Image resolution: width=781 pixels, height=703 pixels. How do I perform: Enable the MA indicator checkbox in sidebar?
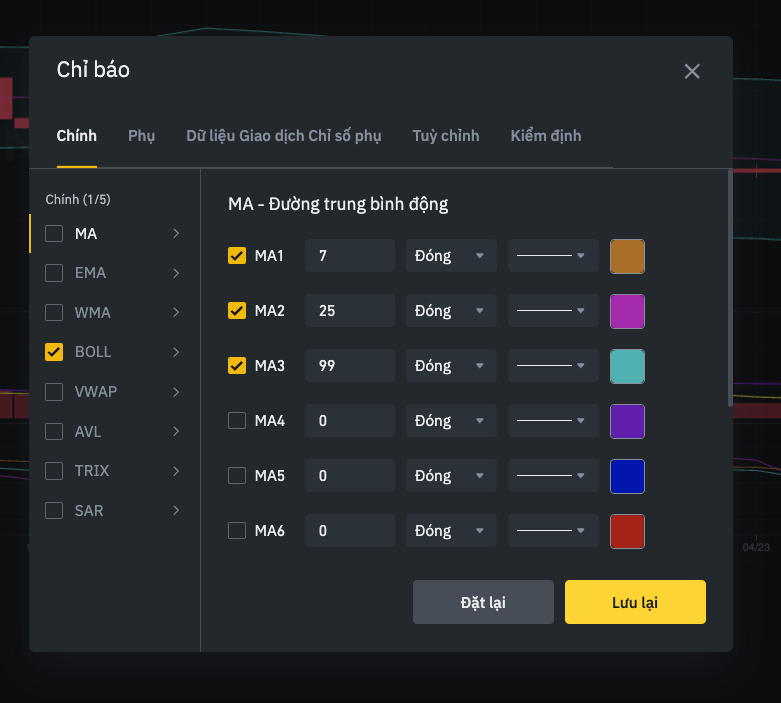(54, 234)
